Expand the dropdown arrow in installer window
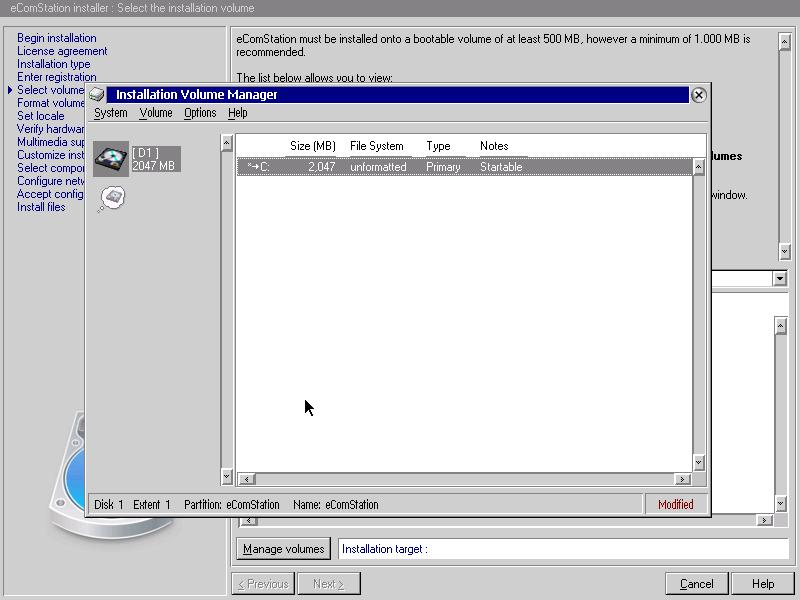Screen dimensions: 800x600 780,279
